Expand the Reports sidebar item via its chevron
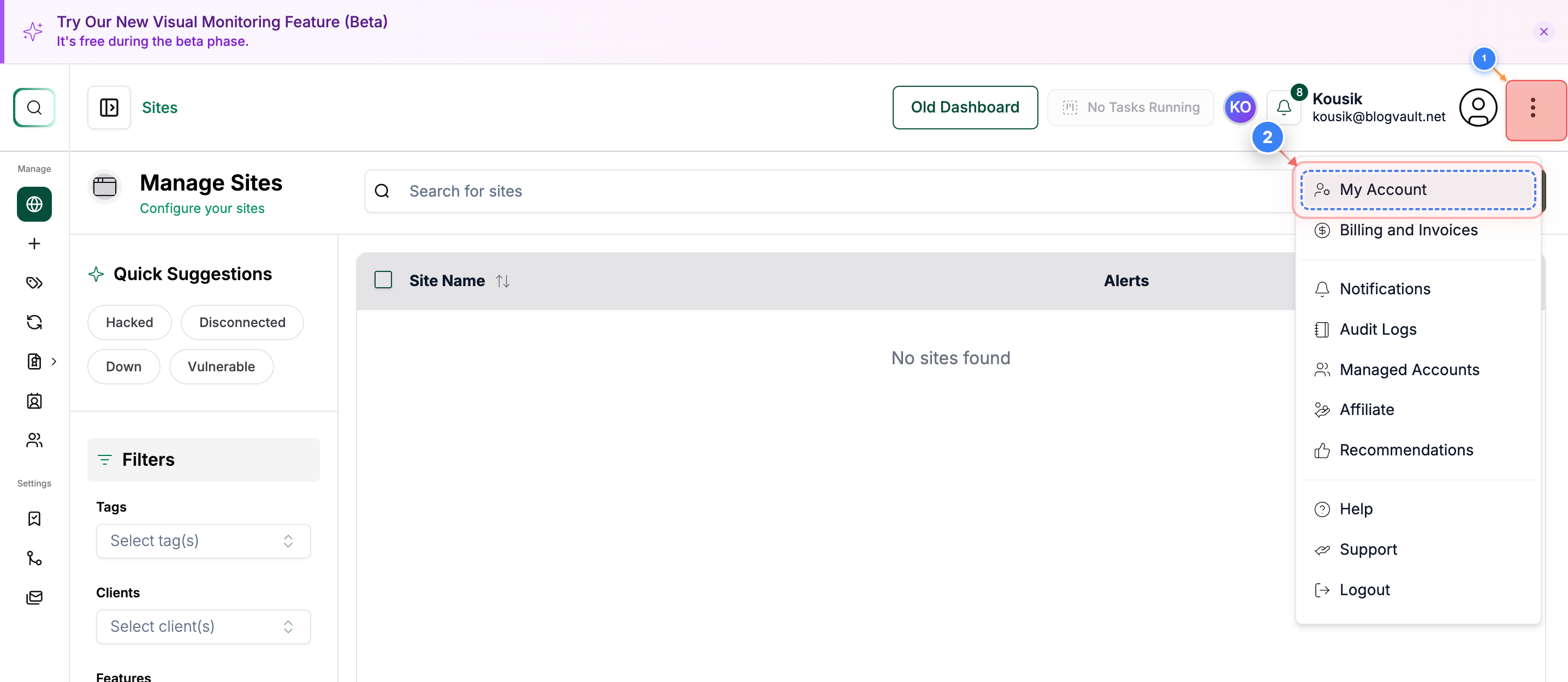Screen dimensions: 1568x682 54,361
